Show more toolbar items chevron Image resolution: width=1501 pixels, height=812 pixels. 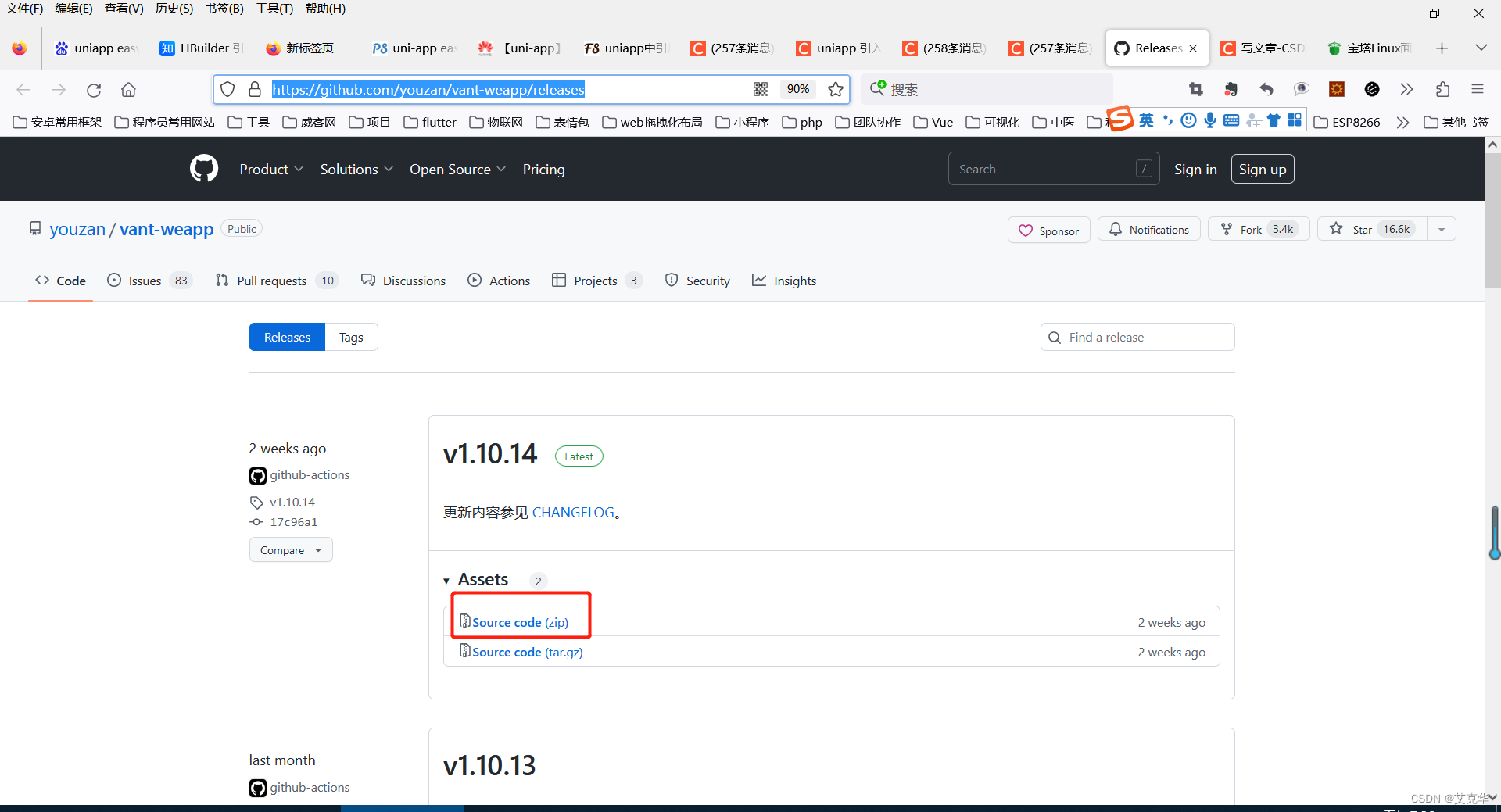coord(1407,89)
